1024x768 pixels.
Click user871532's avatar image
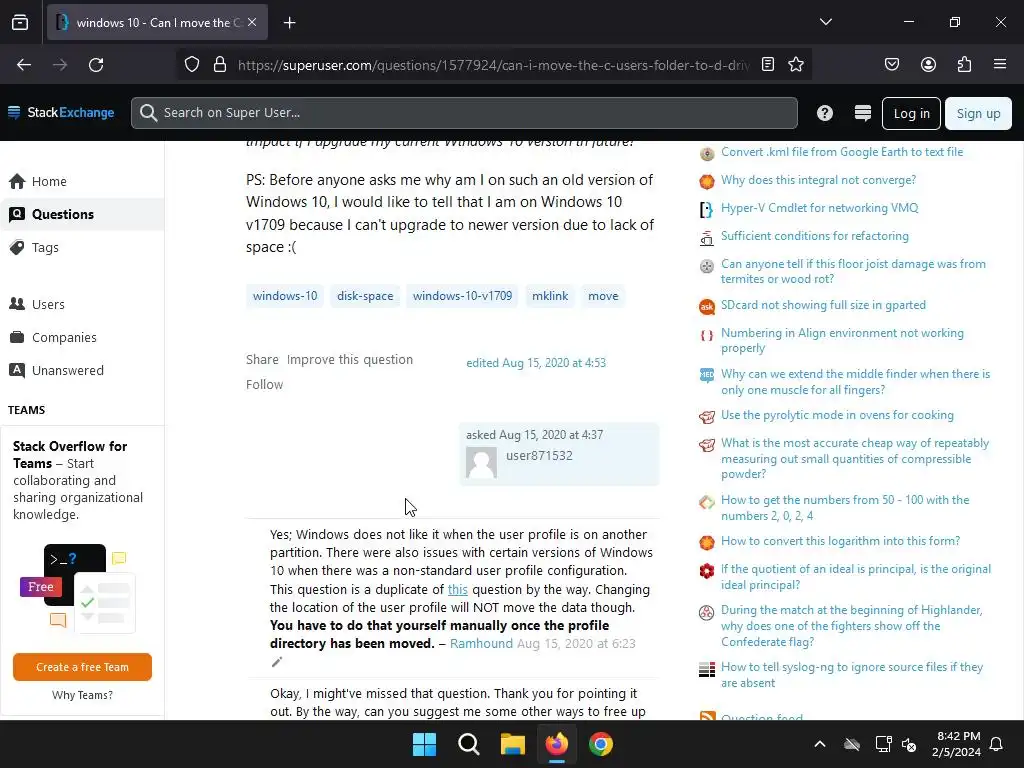point(481,462)
